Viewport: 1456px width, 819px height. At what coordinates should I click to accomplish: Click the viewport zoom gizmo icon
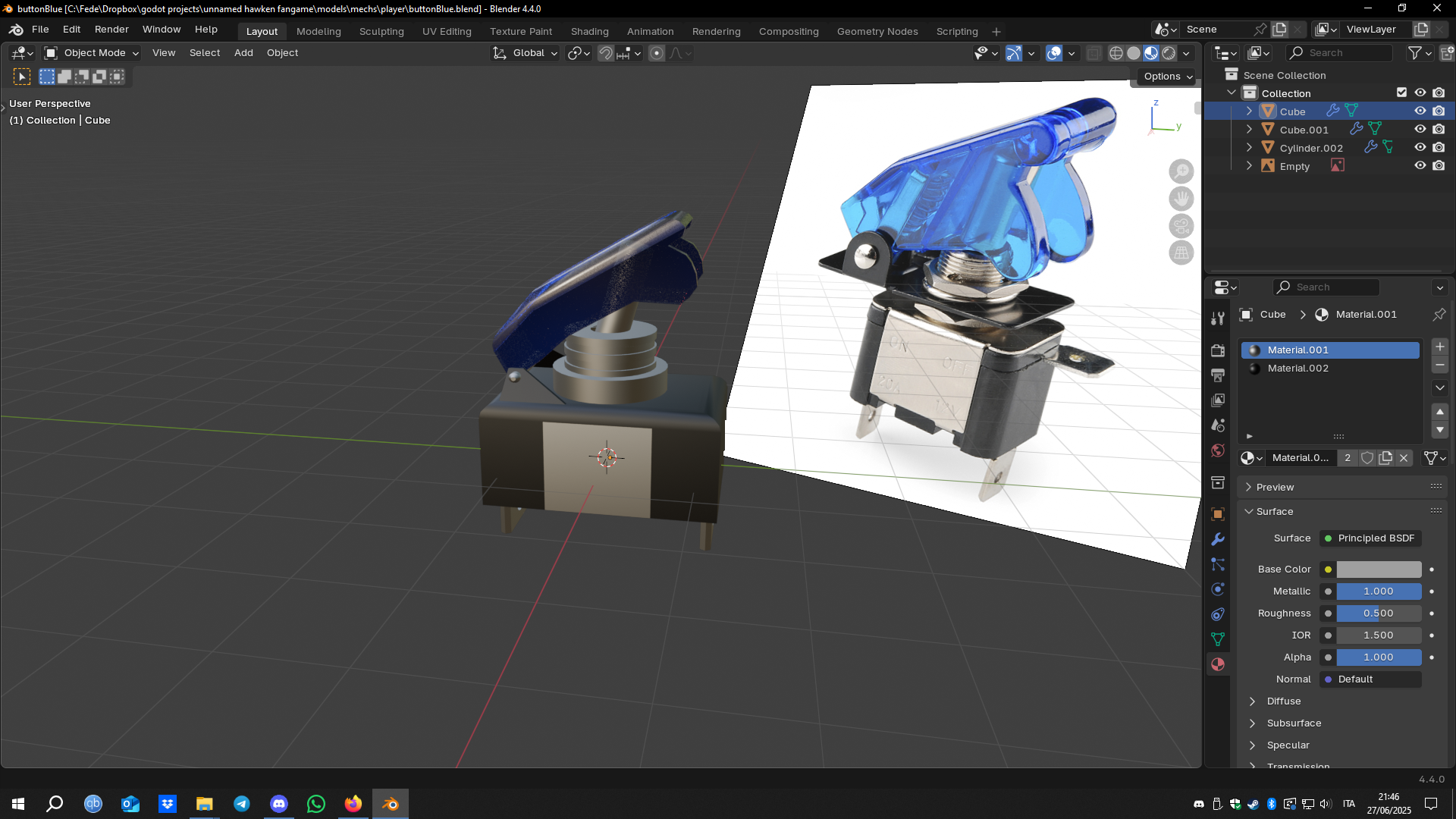[x=1181, y=171]
